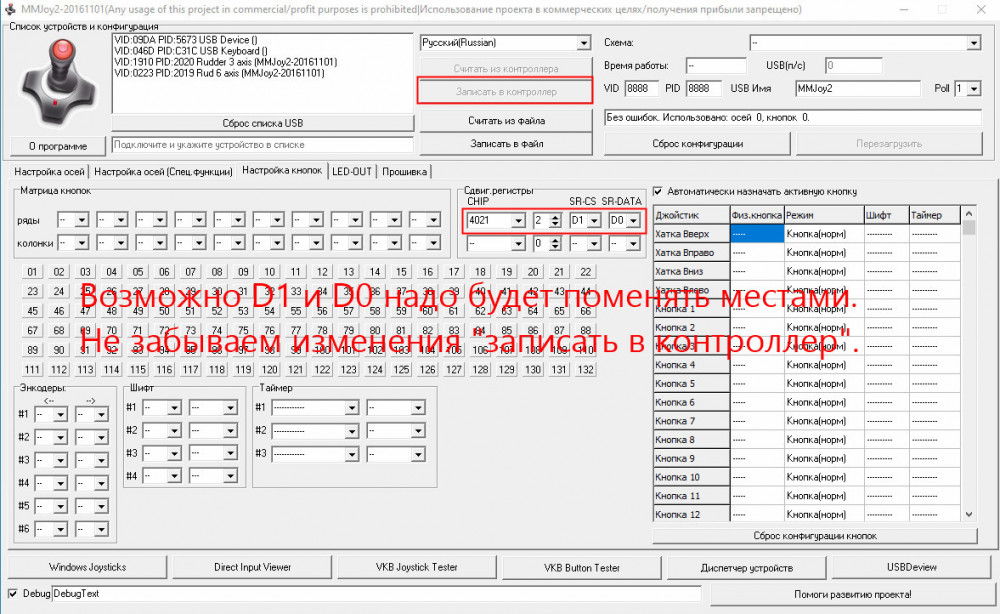Open the SR-CS D1 dropdown
Image resolution: width=1000 pixels, height=614 pixels.
tap(594, 221)
